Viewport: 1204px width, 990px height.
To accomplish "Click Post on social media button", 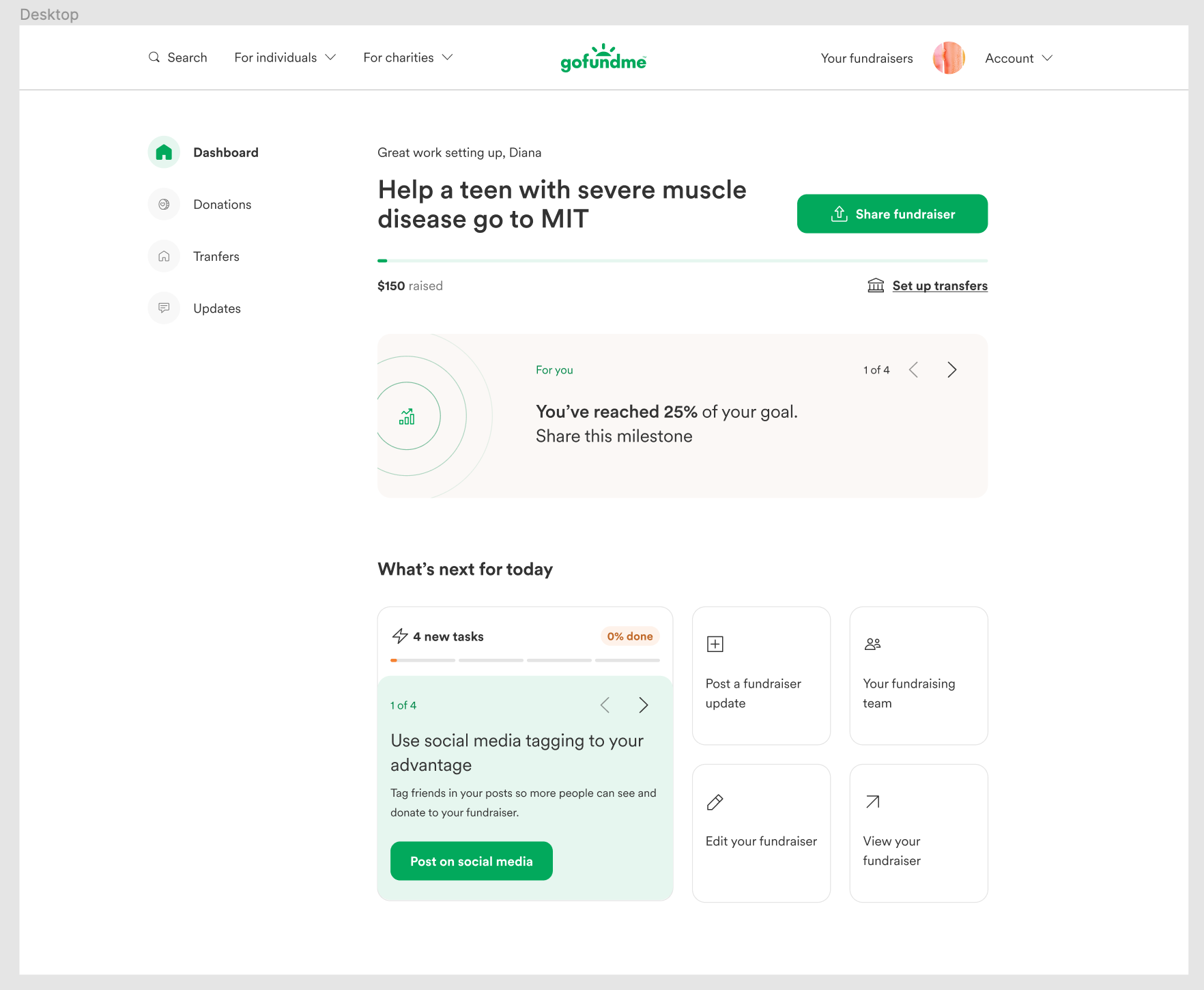I will point(472,861).
